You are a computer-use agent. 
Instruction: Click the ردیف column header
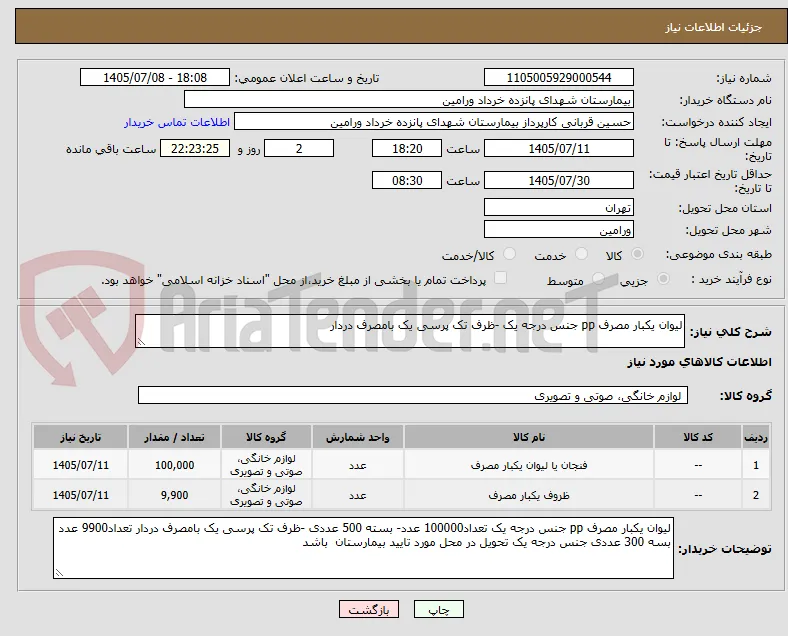(755, 437)
